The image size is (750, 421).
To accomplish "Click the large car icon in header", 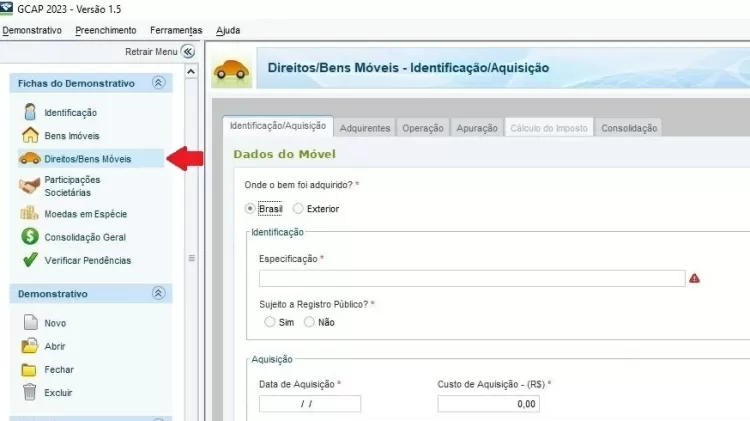I will [232, 70].
